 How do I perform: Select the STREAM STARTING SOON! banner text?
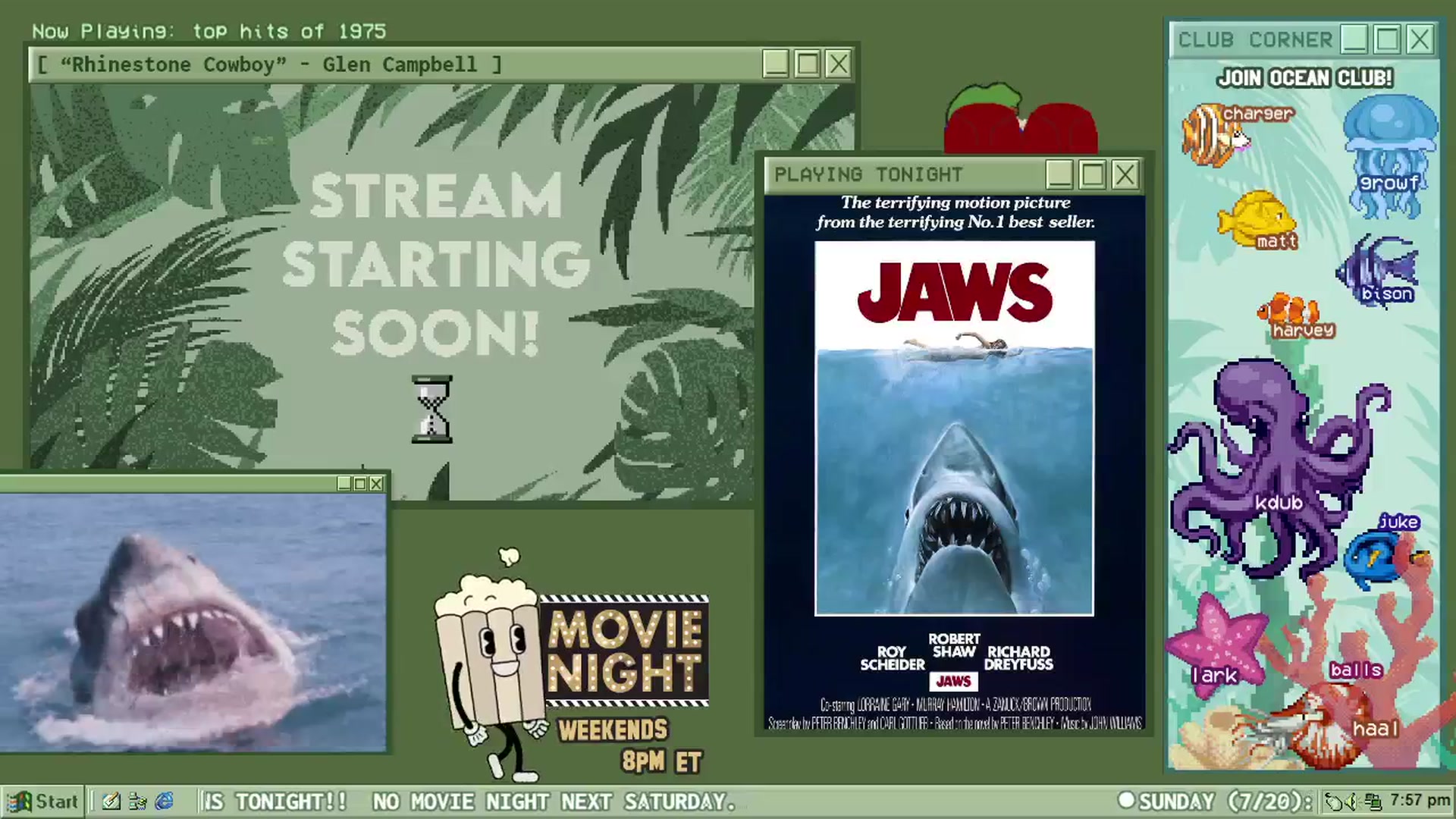[435, 264]
